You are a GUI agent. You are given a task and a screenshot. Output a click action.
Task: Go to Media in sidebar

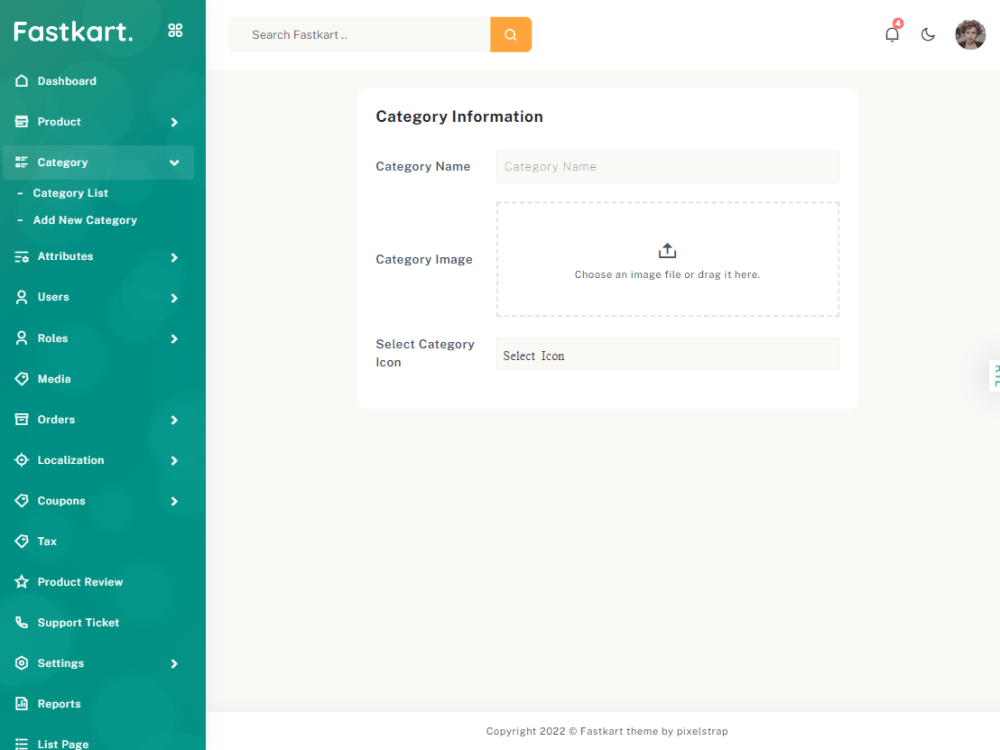click(54, 379)
